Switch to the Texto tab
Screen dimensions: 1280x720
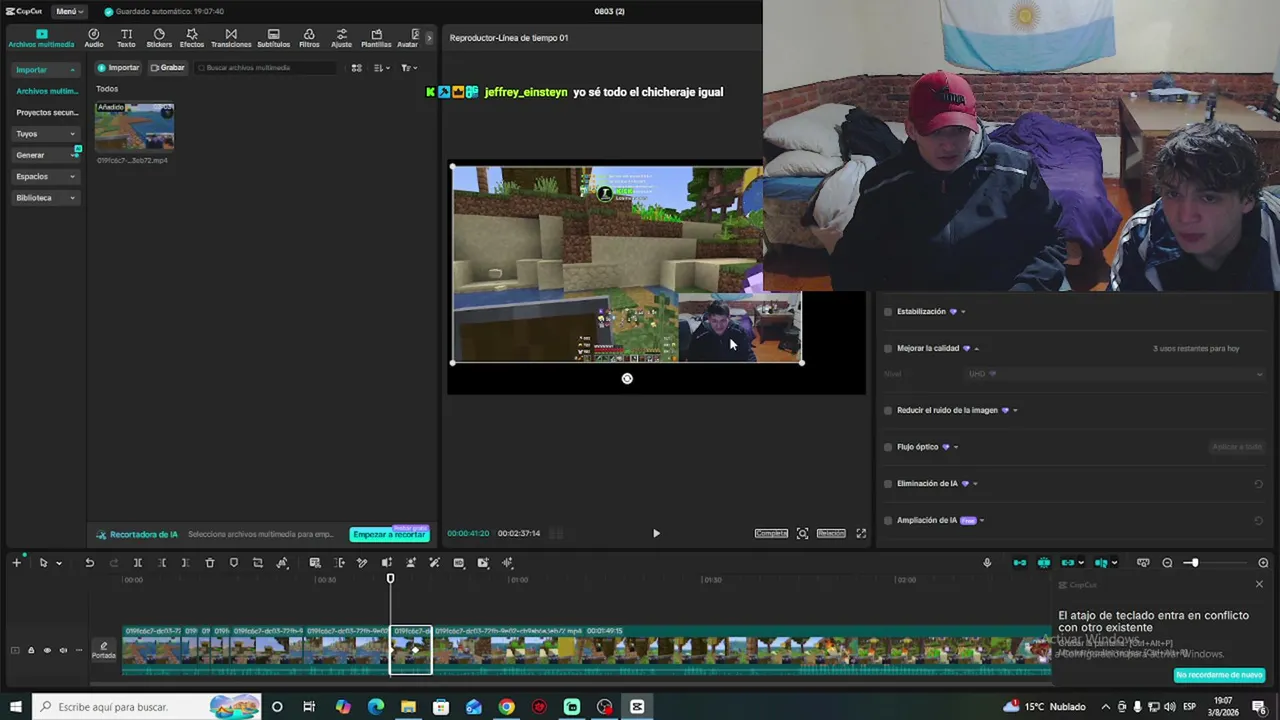126,38
